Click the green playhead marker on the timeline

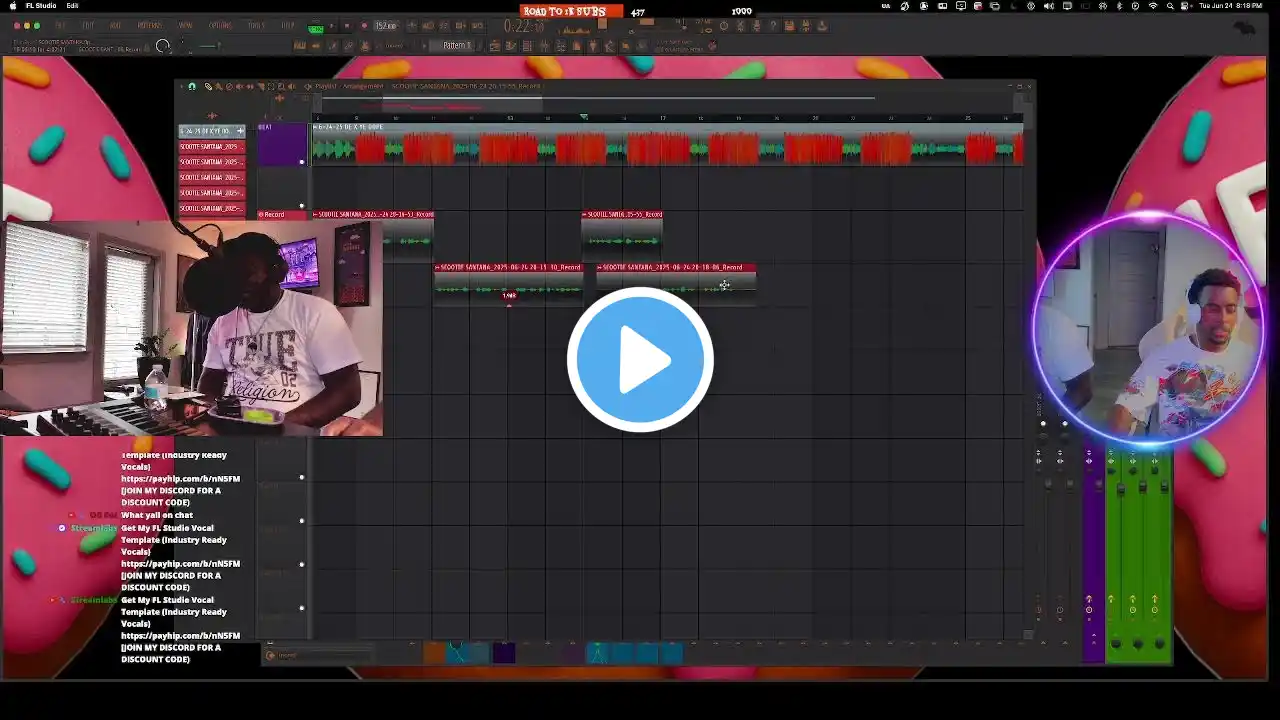584,117
